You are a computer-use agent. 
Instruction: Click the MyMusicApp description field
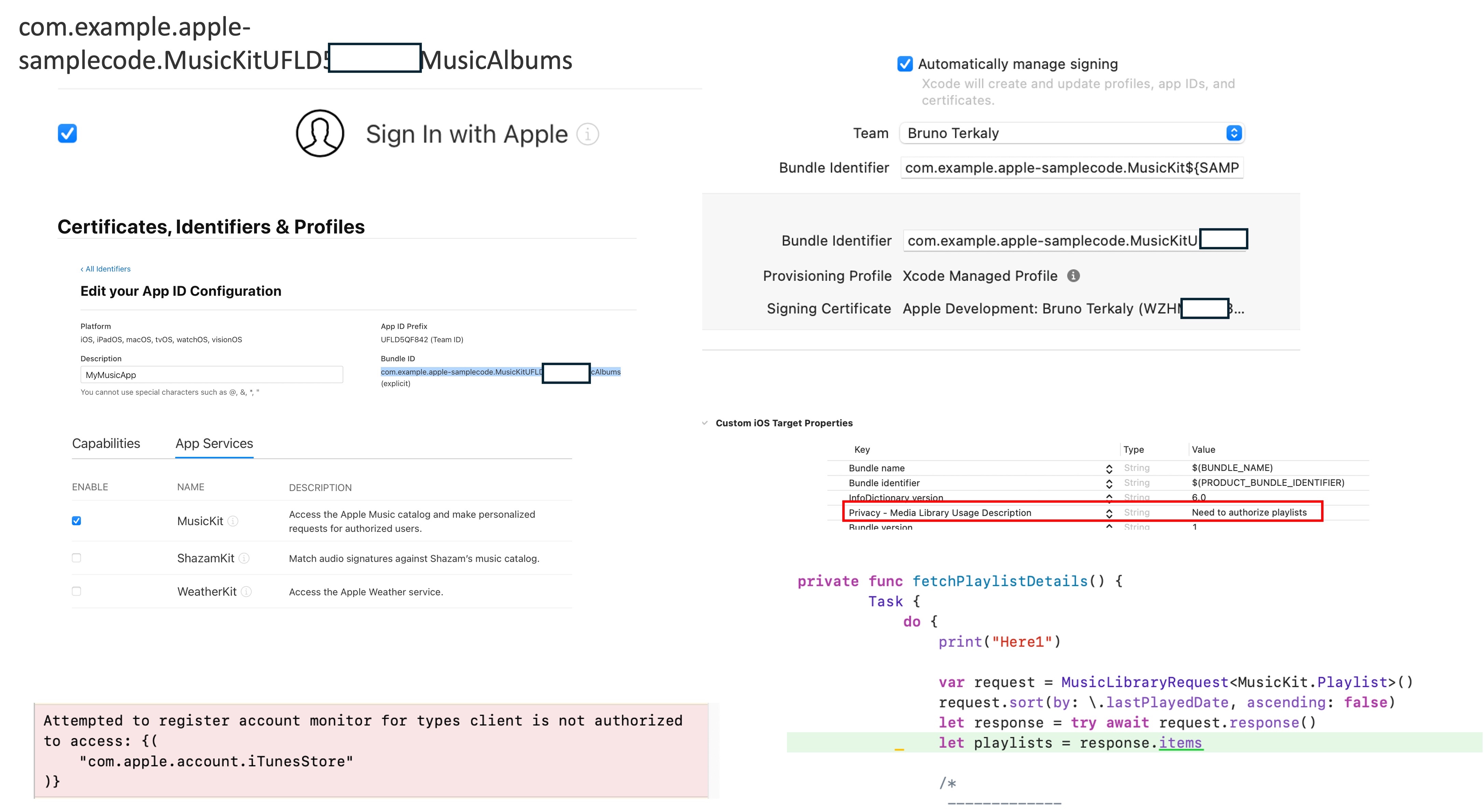coord(211,375)
